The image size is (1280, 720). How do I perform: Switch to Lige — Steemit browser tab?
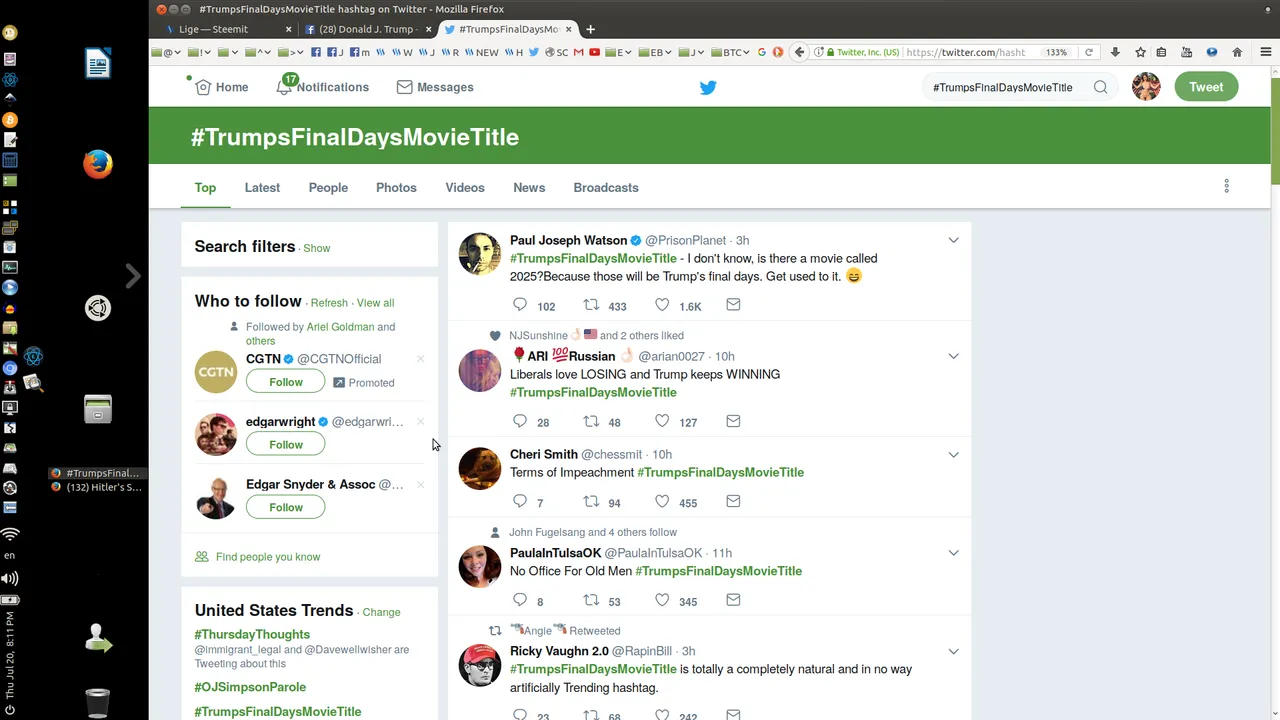(230, 29)
